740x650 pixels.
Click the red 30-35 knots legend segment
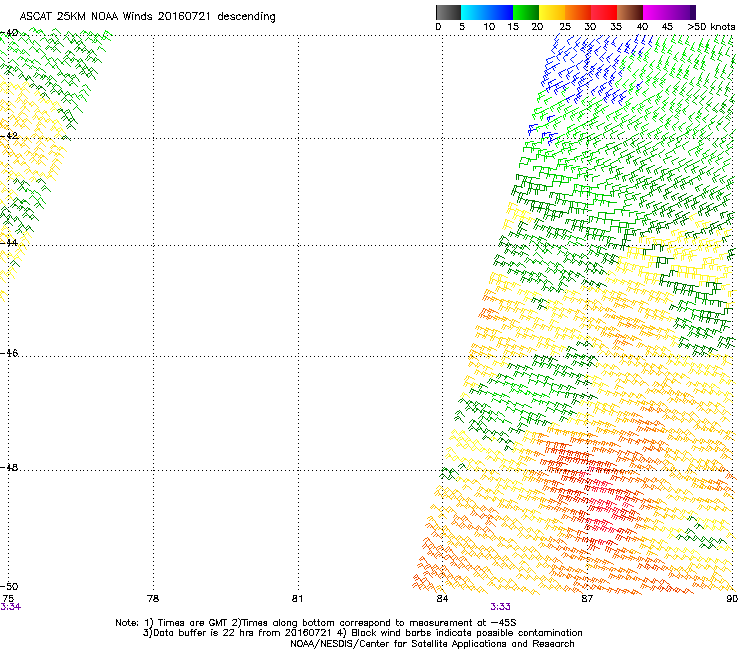[604, 12]
